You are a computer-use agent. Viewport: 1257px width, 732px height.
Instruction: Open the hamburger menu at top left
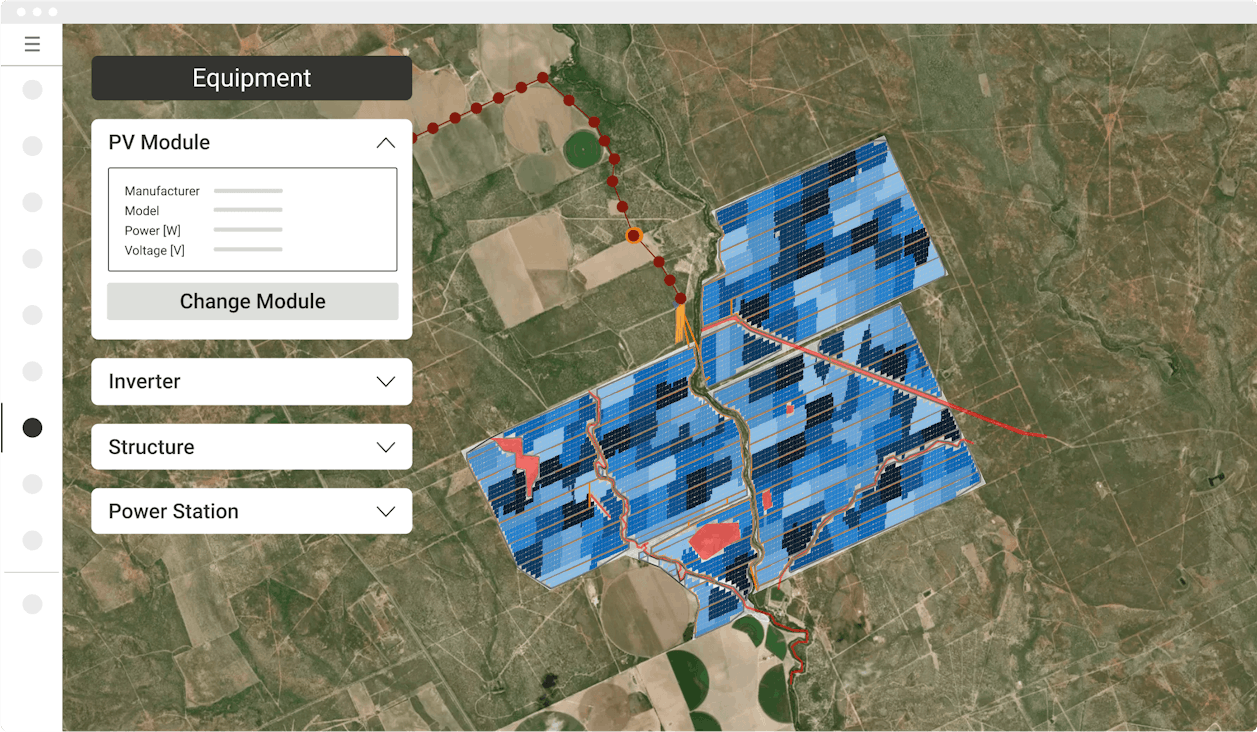[x=32, y=44]
